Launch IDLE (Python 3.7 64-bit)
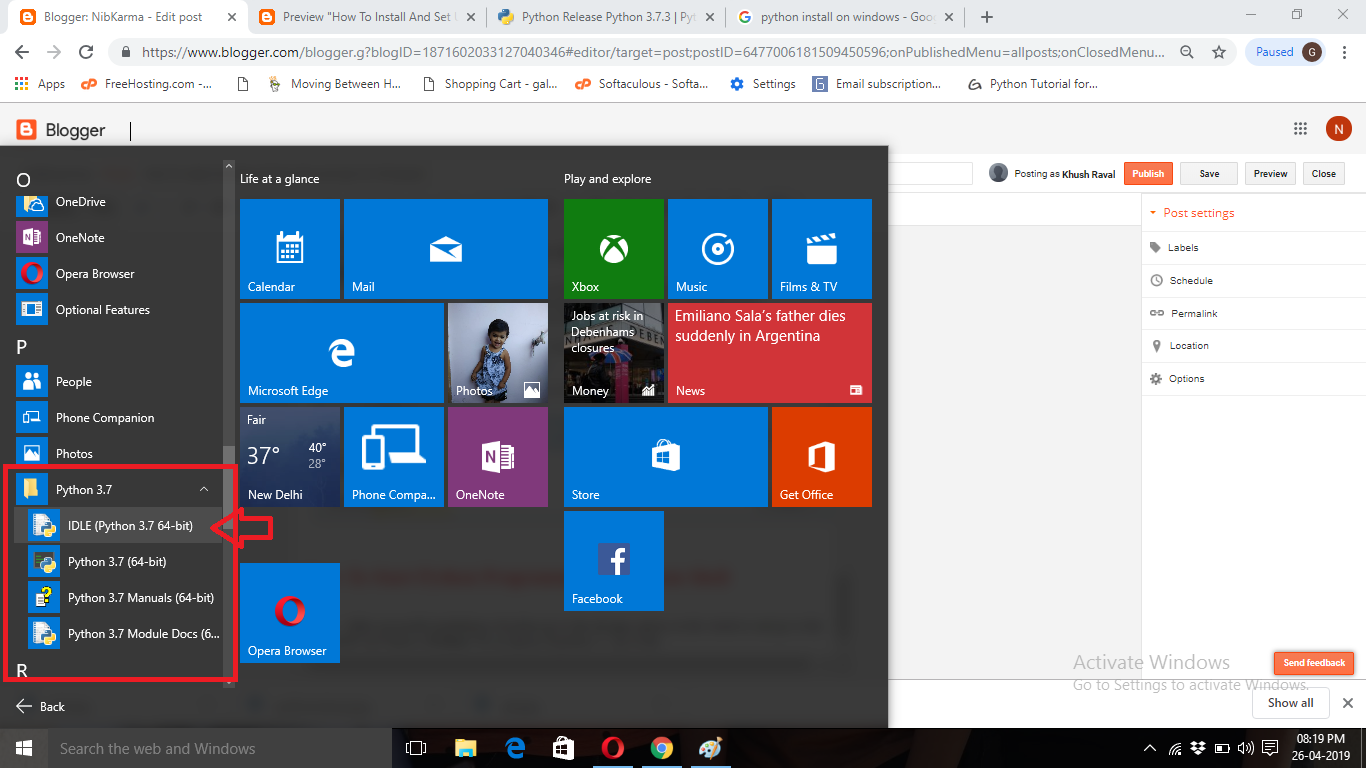This screenshot has height=768, width=1366. 118,526
